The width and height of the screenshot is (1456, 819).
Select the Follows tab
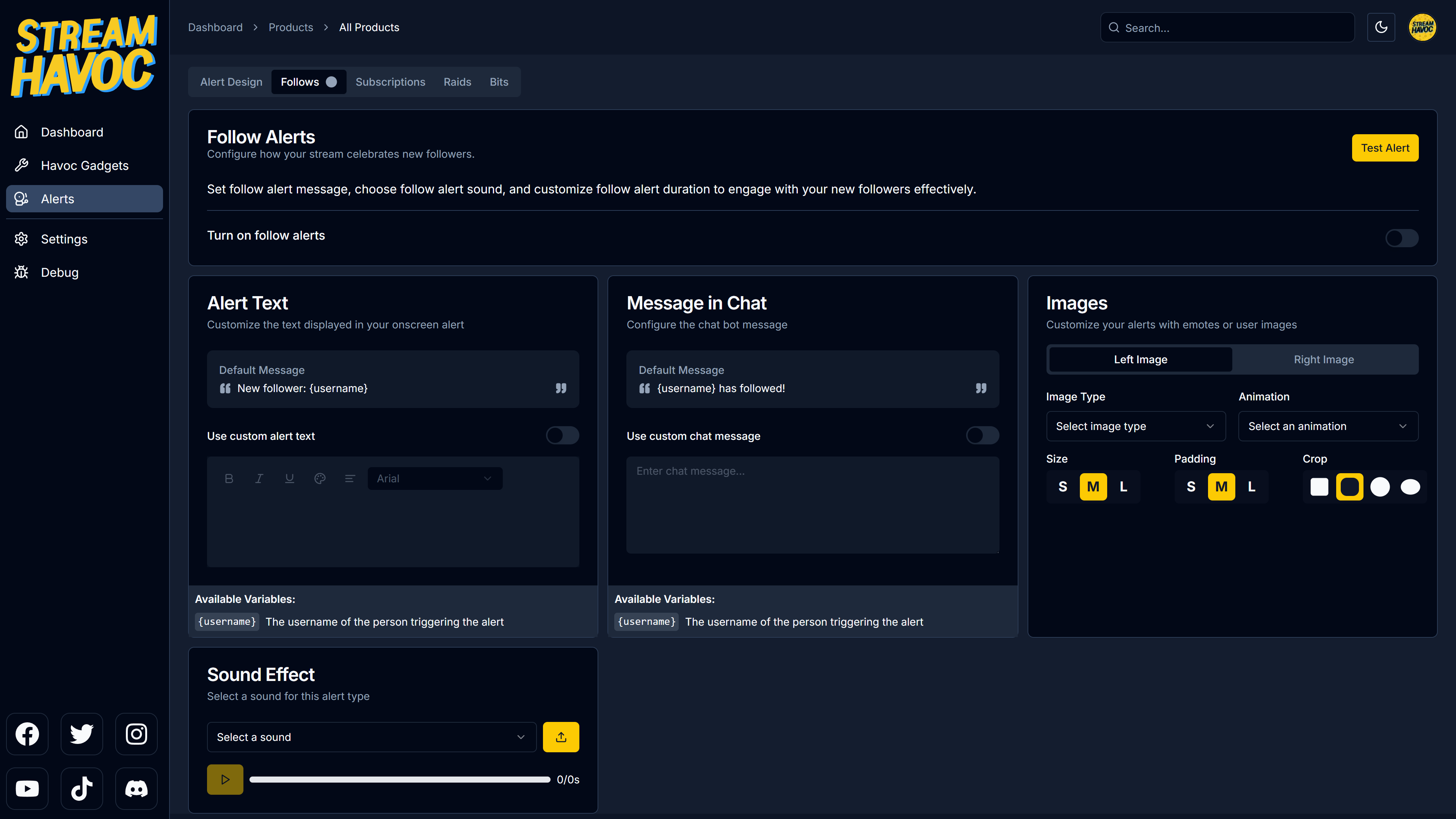(309, 82)
